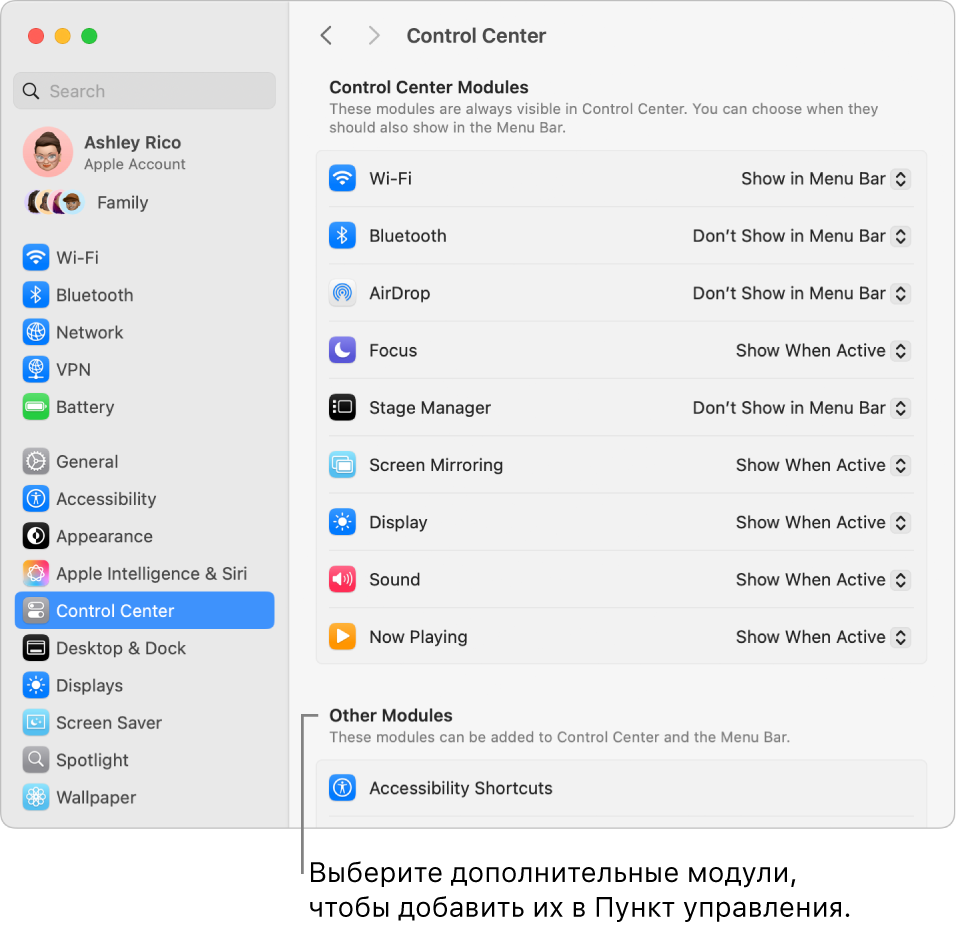Click the Desktop & Dock icon
This screenshot has width=958, height=931.
[x=36, y=648]
